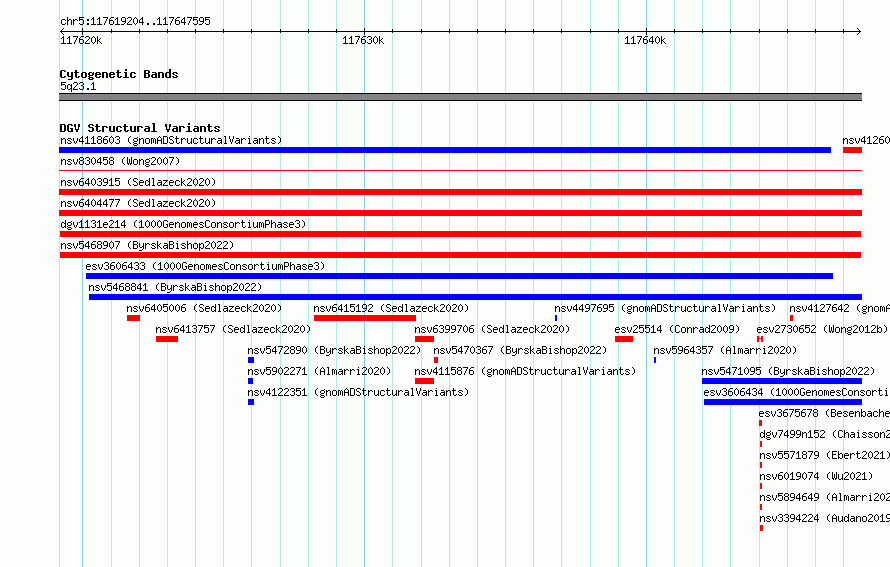
Task: Click nsv5470367 (ByrskaBishop2022) label
Action: [x=520, y=350]
